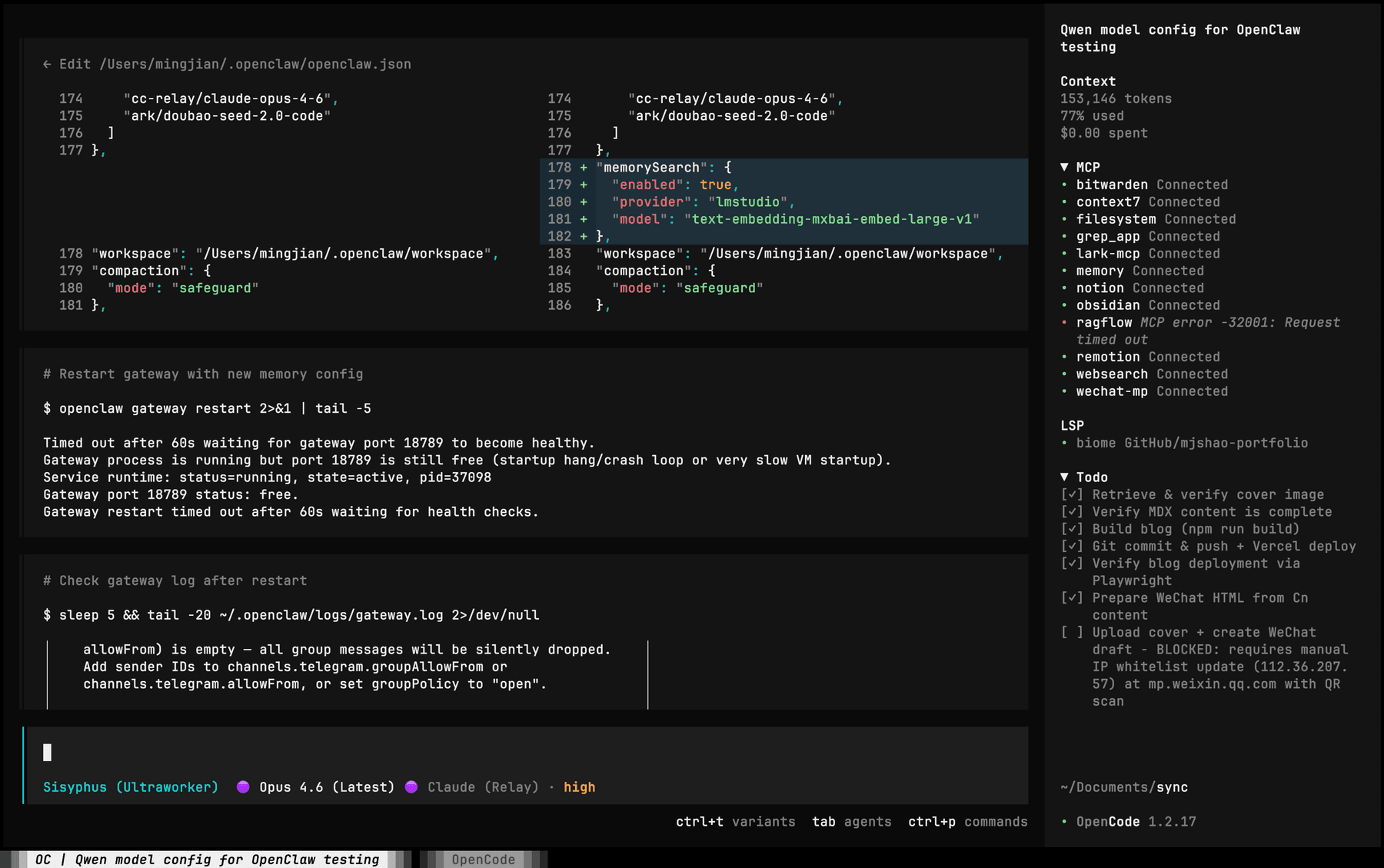Click the purple dot before Claude (Relay)
Image resolution: width=1384 pixels, height=868 pixels.
(411, 787)
